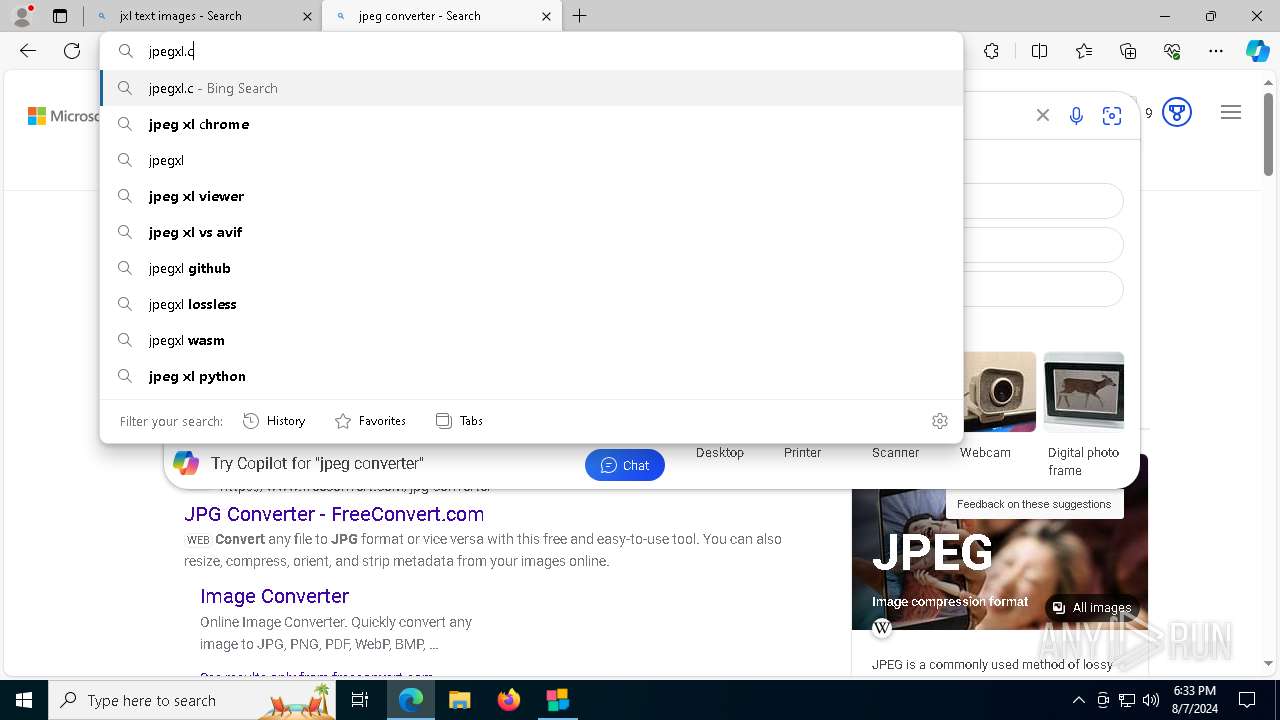This screenshot has height=720, width=1280.
Task: Select 'jpegxl.c - Bing Search' suggestion
Action: pos(531,88)
